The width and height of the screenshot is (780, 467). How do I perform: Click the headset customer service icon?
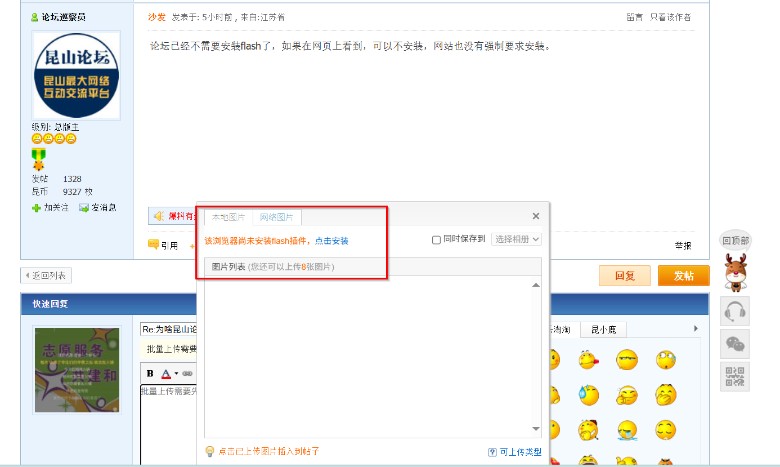tap(736, 311)
